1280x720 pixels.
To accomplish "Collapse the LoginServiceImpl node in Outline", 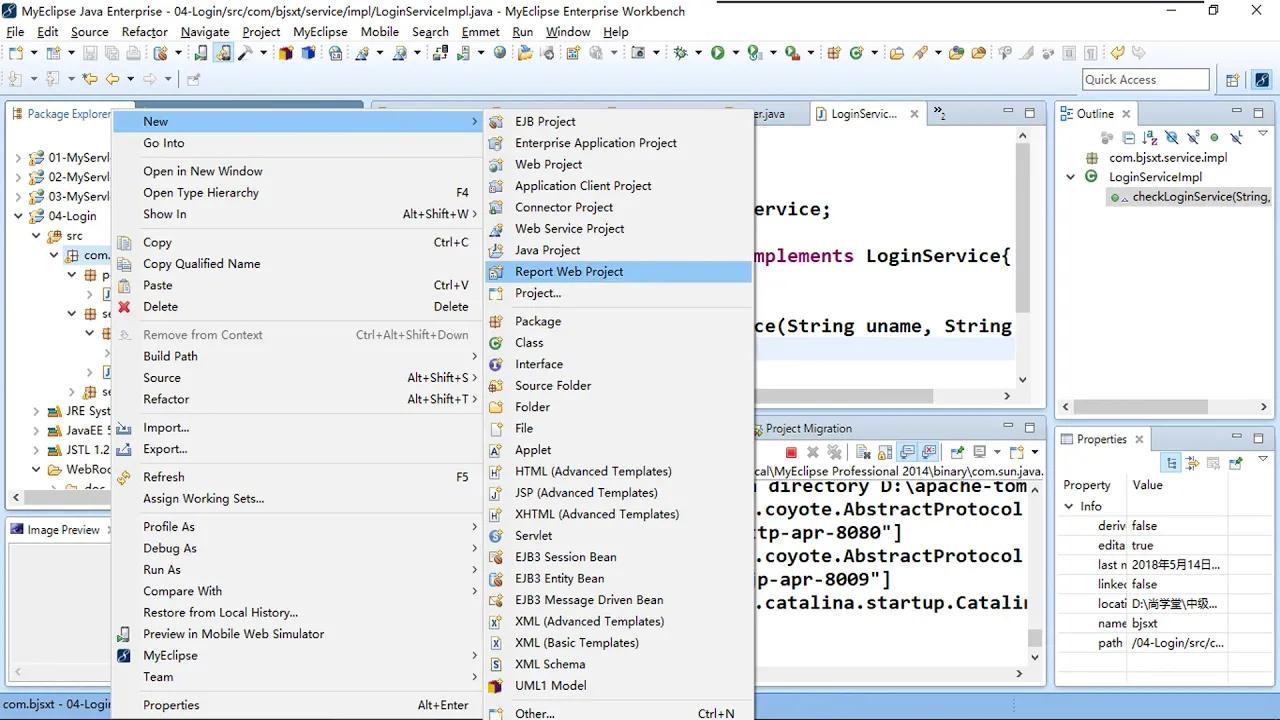I will point(1071,177).
